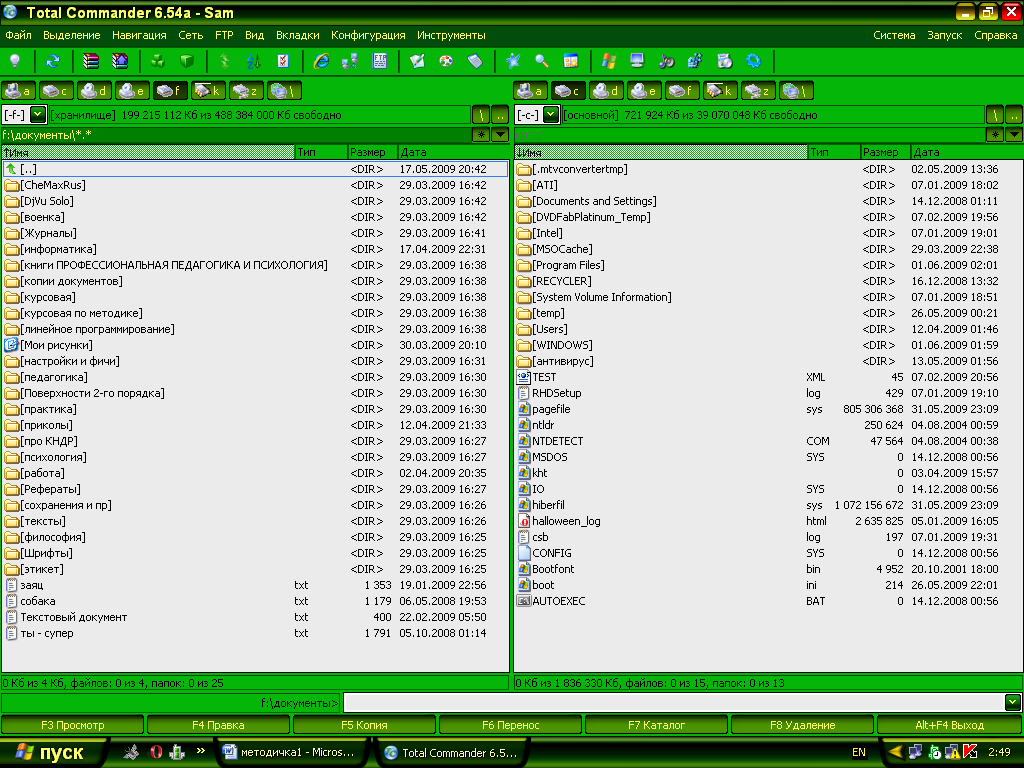Viewport: 1024px width, 768px height.
Task: Switch right panel to network drive z
Action: coord(758,91)
